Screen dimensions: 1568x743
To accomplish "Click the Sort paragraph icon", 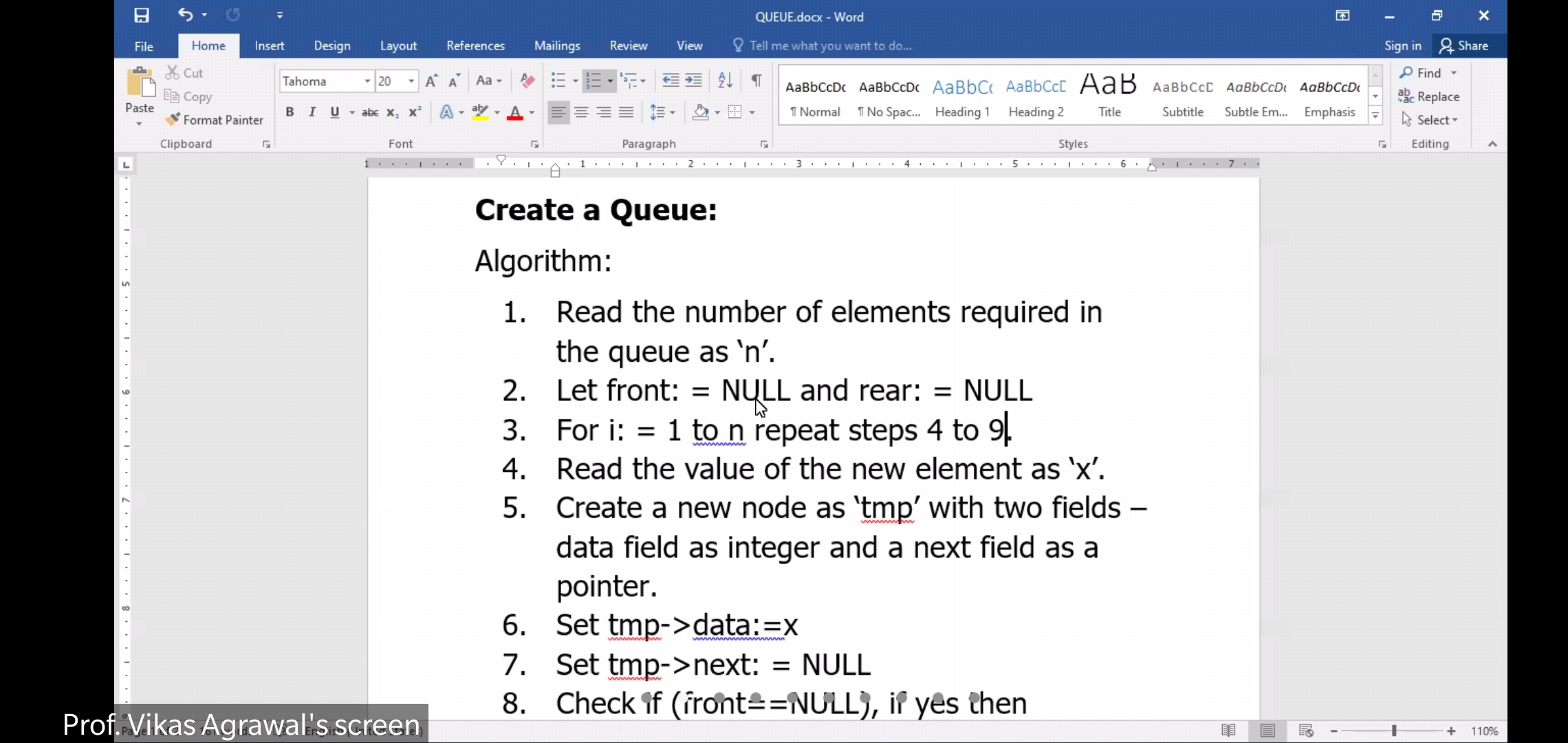I will click(725, 80).
